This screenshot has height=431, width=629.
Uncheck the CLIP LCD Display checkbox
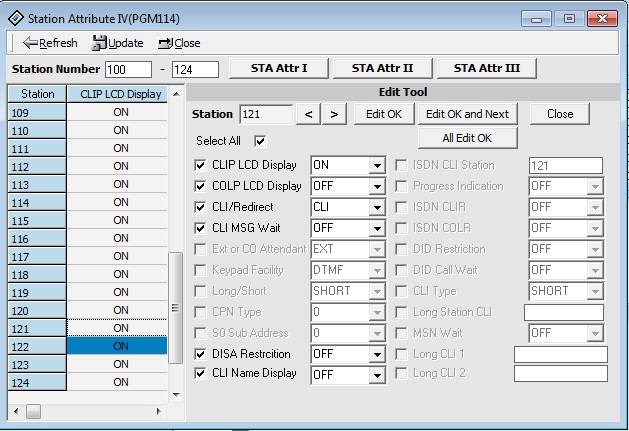pos(201,165)
